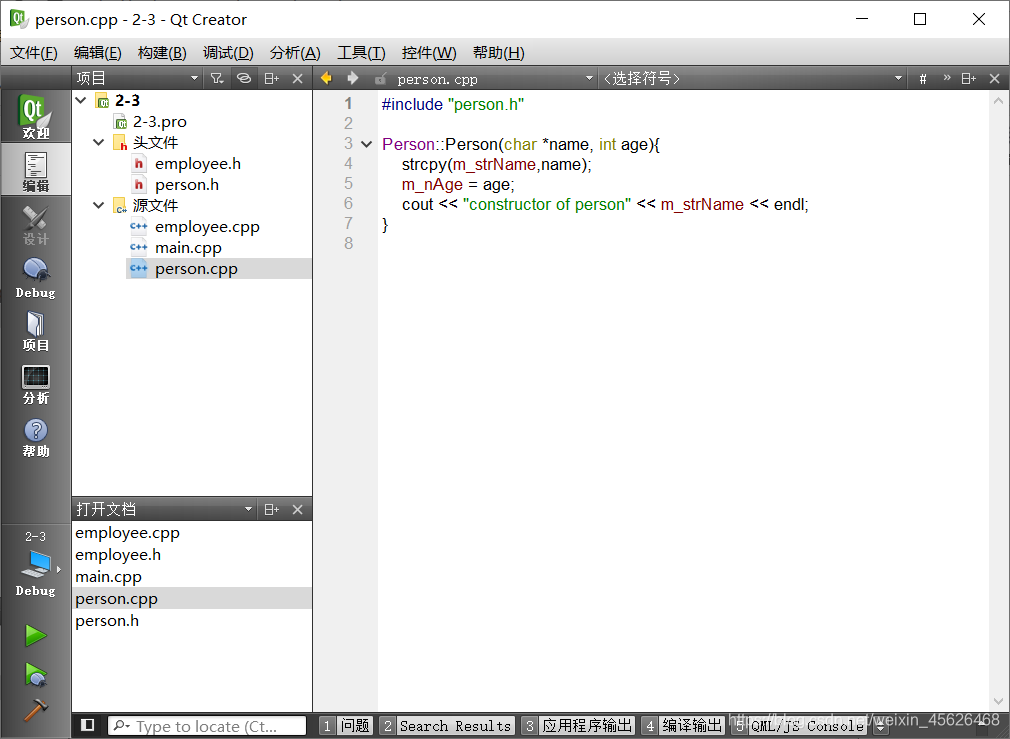Open the Projects mode in sidebar
The image size is (1010, 739).
(35, 331)
